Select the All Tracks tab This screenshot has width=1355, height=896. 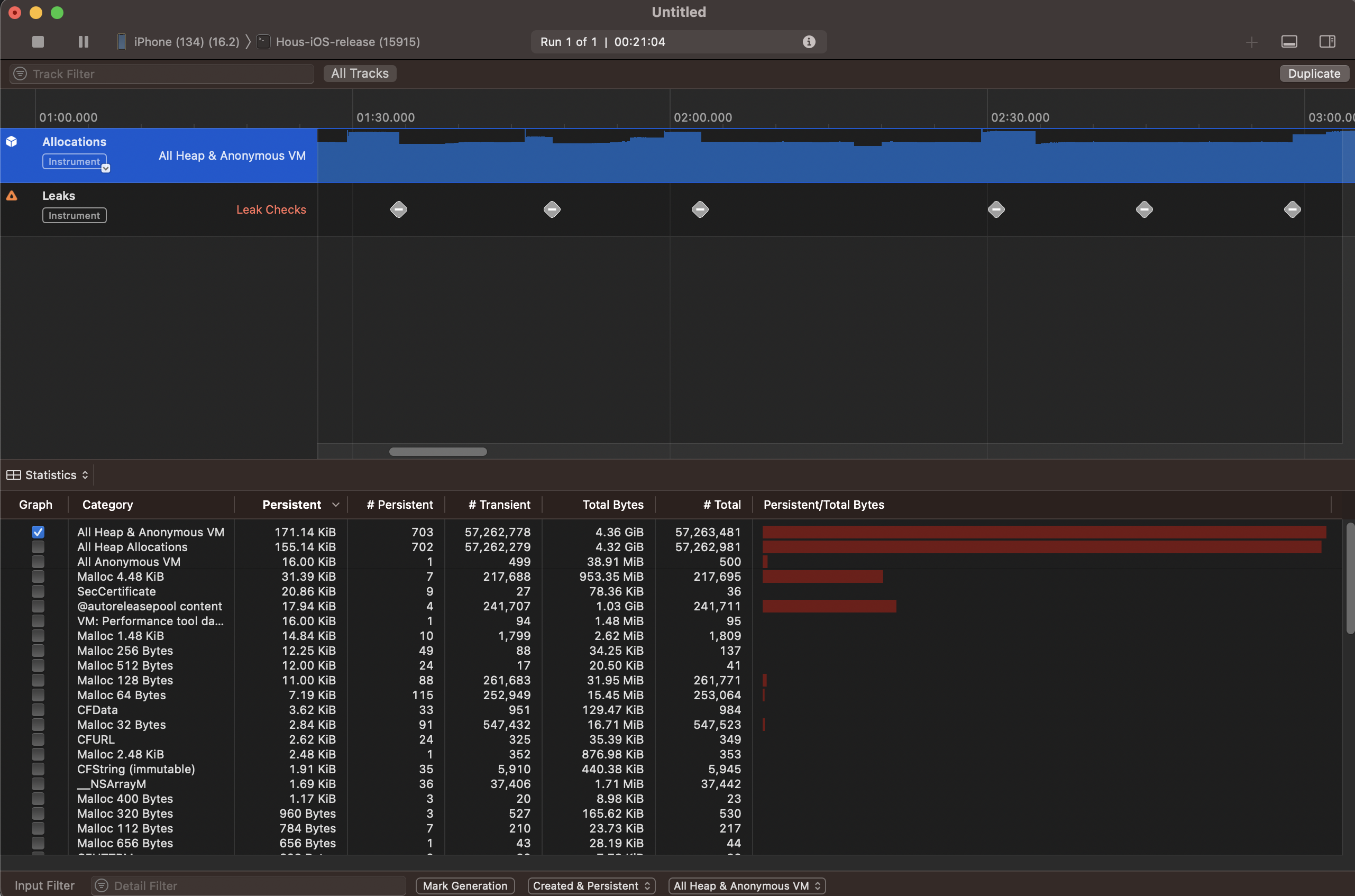point(360,74)
